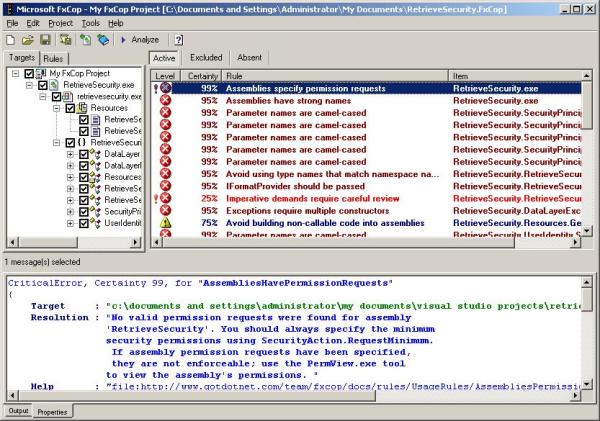600x421 pixels.
Task: Click error icon for Assemblies have strong names
Action: coord(165,101)
